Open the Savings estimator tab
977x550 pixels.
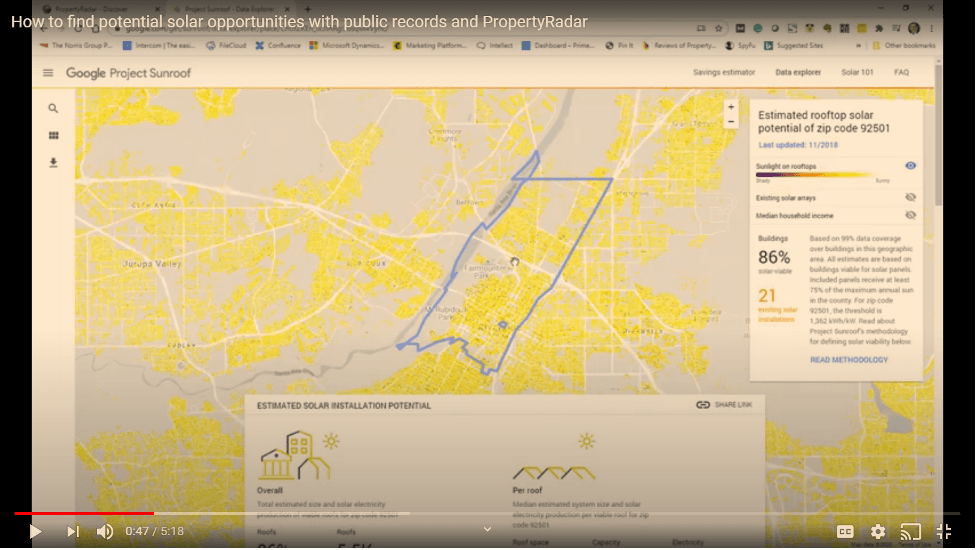click(723, 72)
